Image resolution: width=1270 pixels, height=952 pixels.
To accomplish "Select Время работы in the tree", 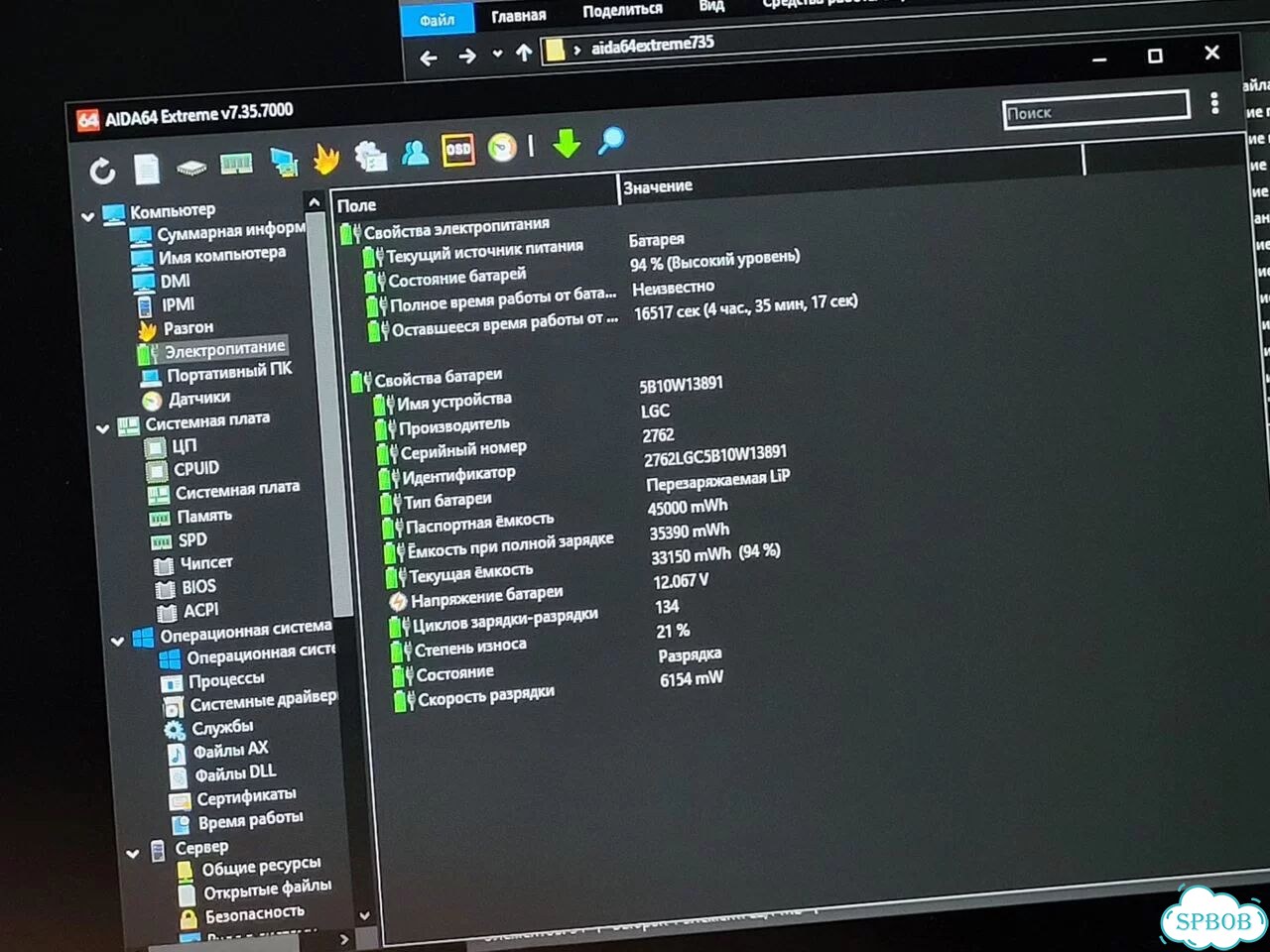I will pyautogui.click(x=237, y=821).
